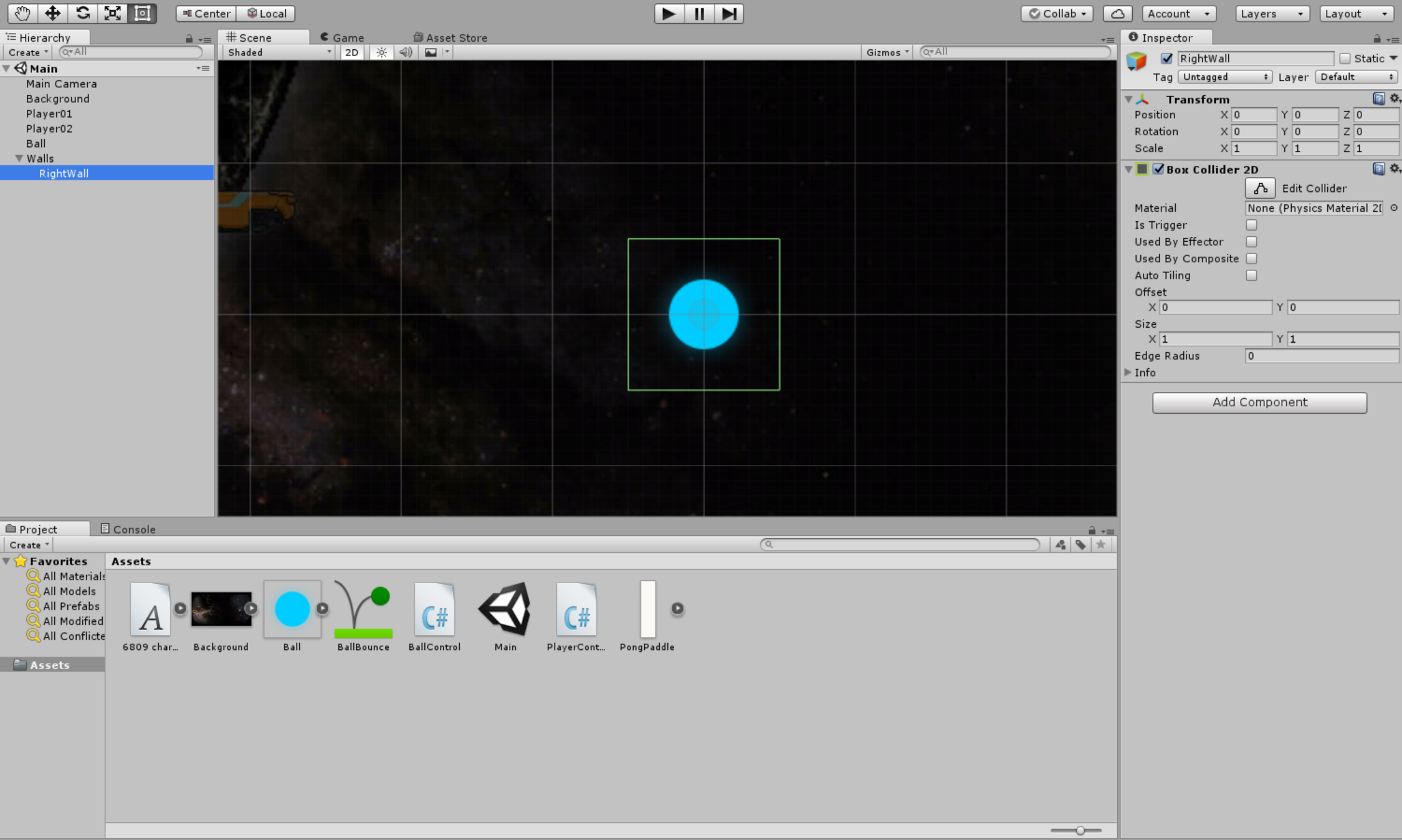This screenshot has height=840, width=1402.
Task: Select the Move tool
Action: coord(52,13)
